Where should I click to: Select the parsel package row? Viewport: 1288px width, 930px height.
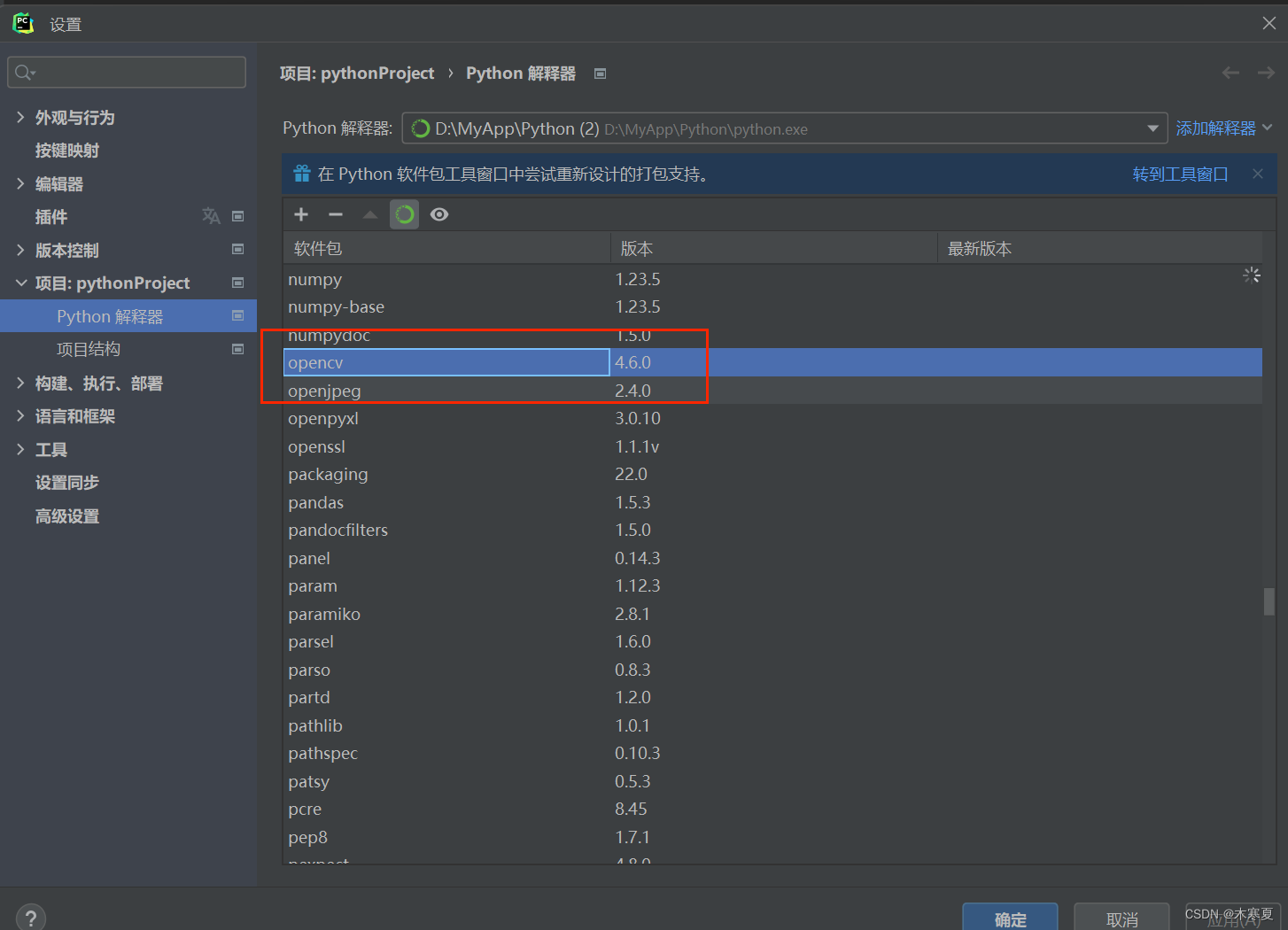772,641
